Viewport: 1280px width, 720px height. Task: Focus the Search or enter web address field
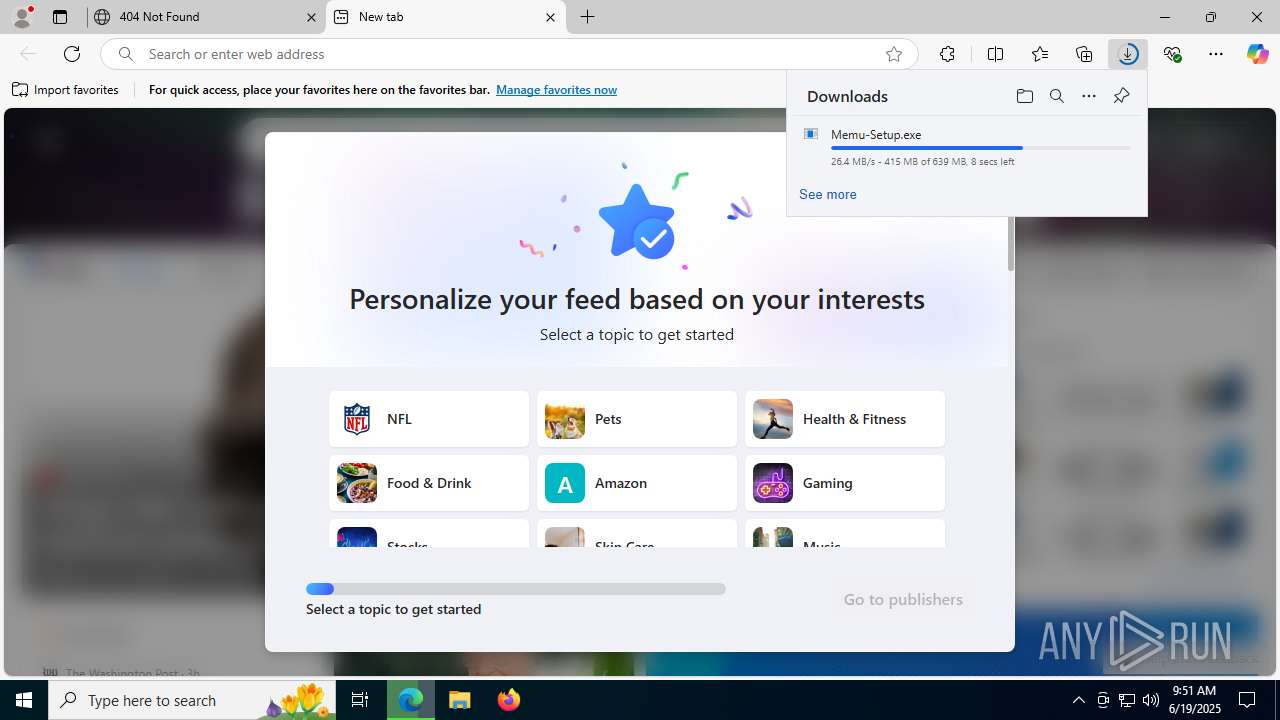508,54
